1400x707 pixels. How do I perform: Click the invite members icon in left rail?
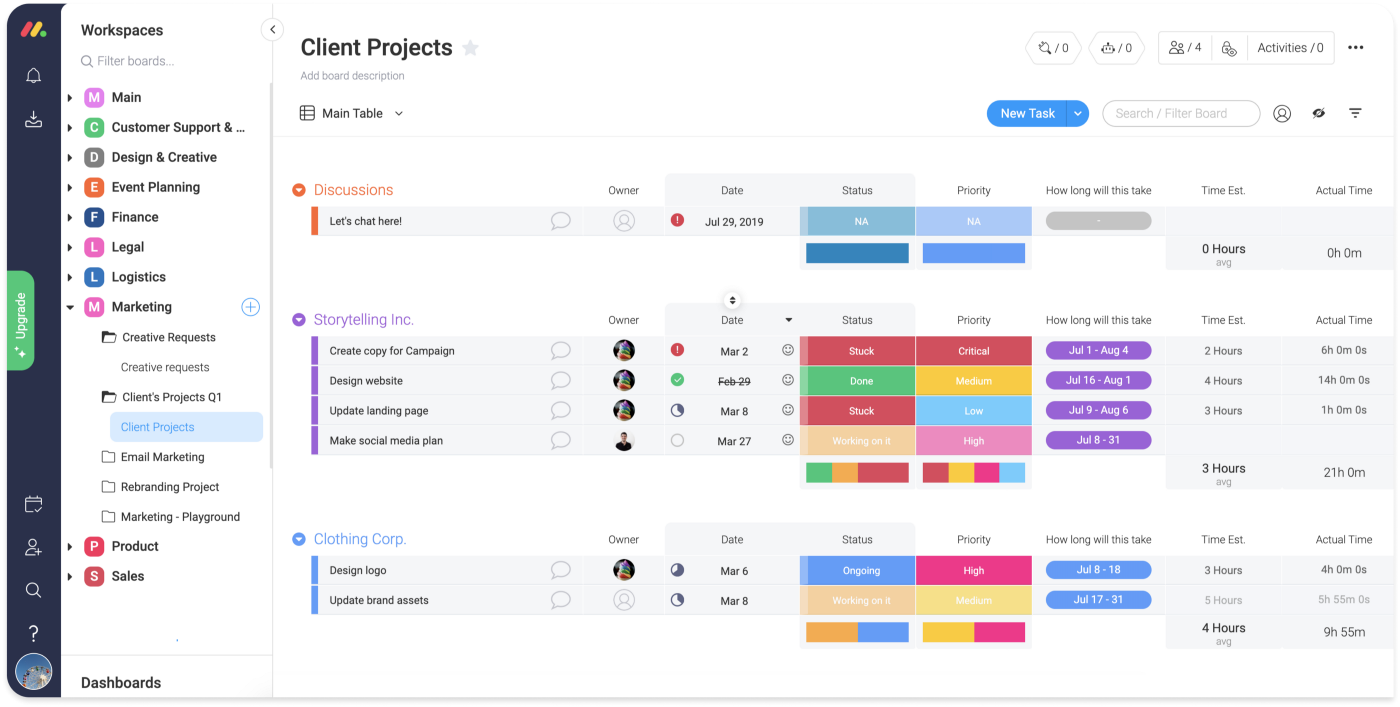click(x=33, y=547)
